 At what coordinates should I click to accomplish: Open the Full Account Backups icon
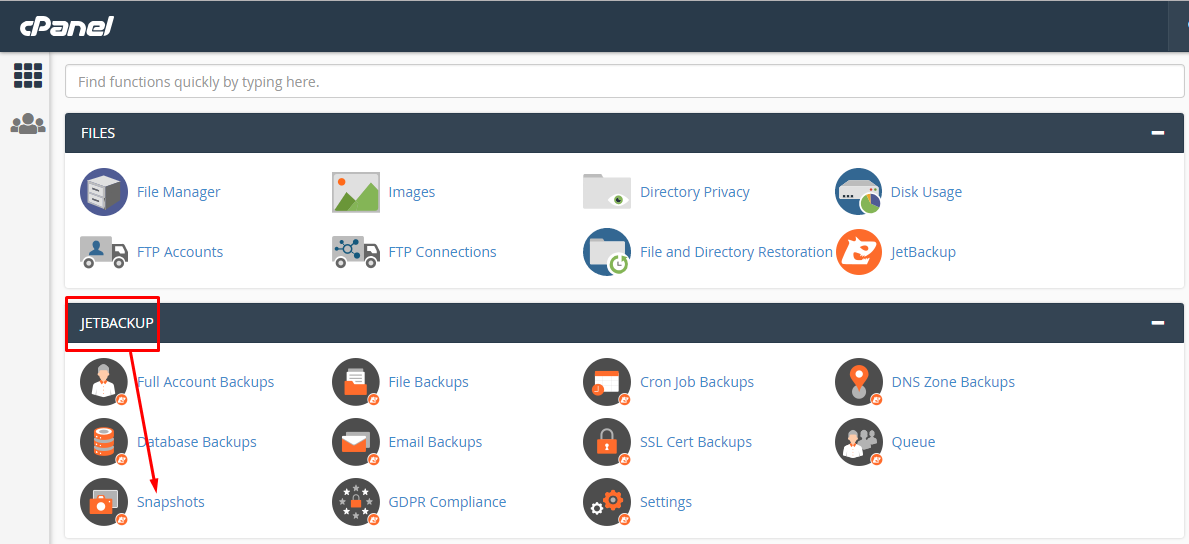(x=104, y=382)
